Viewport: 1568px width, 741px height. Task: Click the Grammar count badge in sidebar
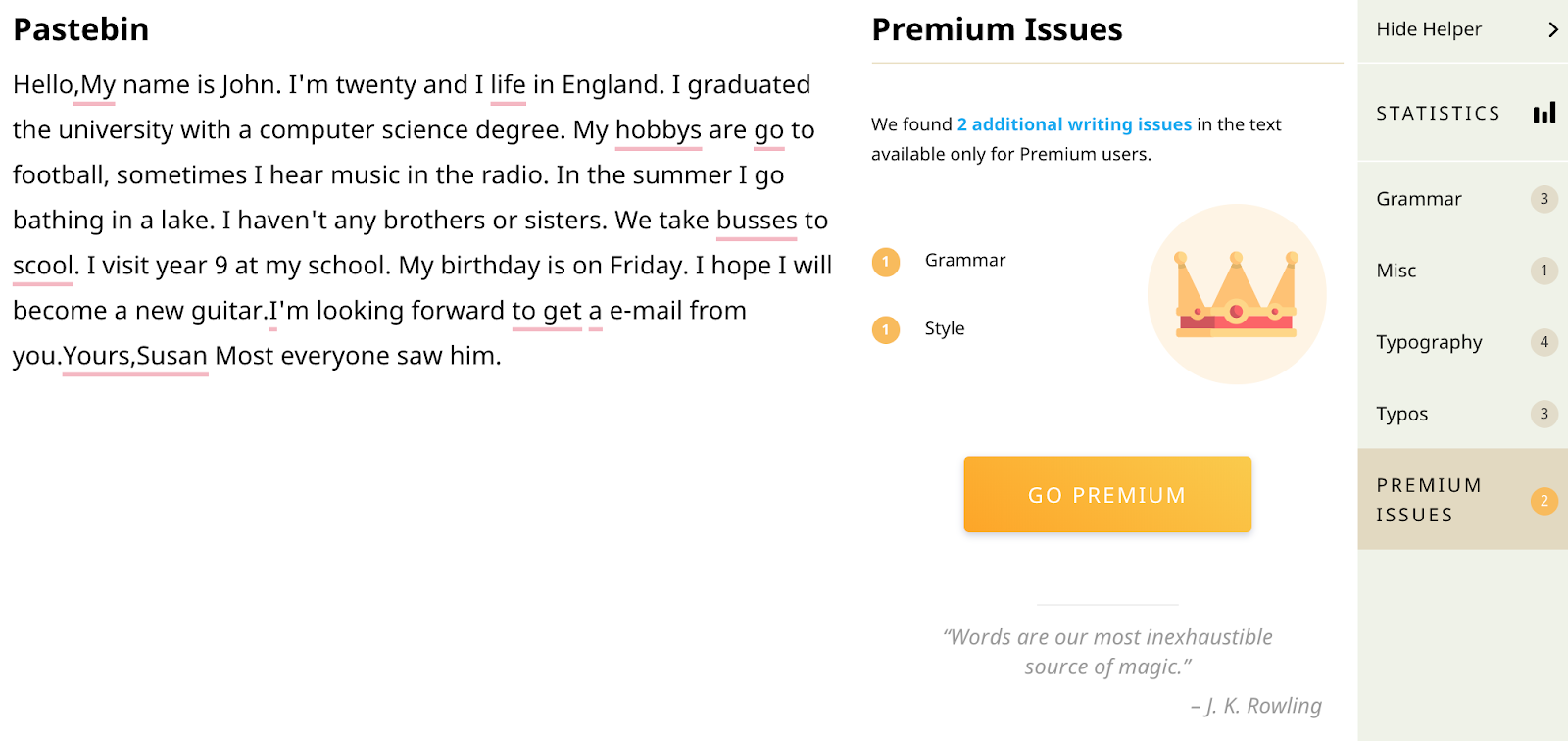[1543, 199]
